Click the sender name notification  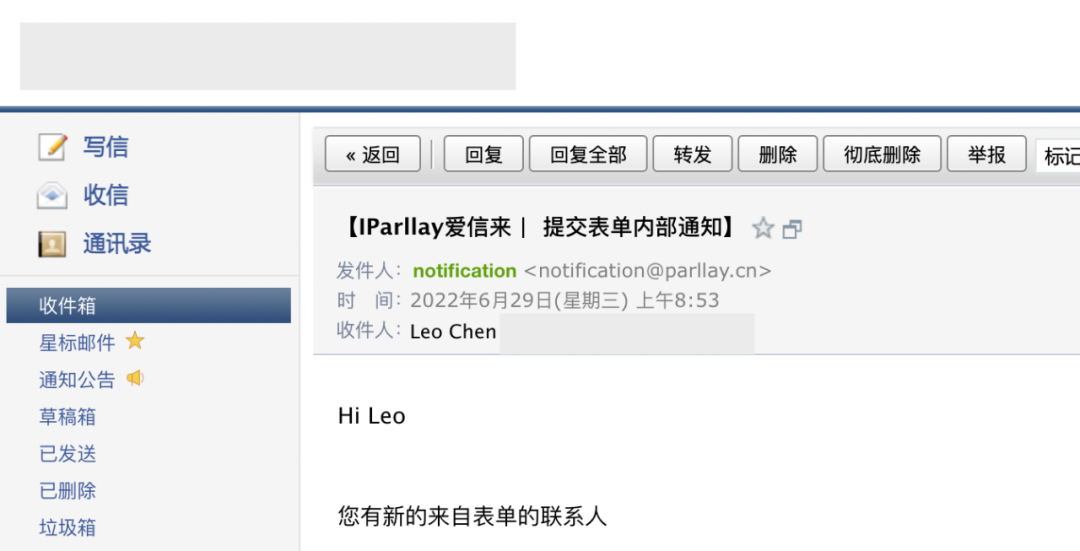click(x=464, y=271)
